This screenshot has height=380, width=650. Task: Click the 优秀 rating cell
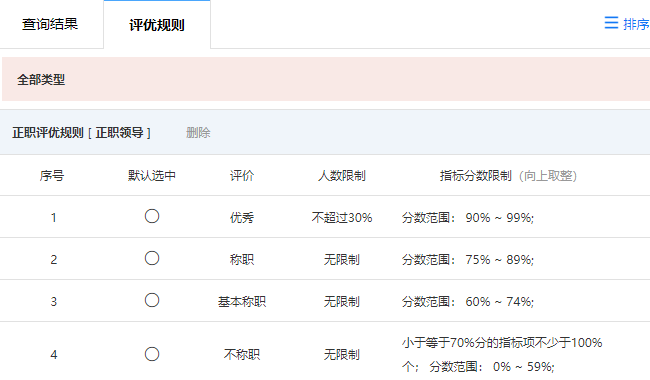pyautogui.click(x=242, y=218)
